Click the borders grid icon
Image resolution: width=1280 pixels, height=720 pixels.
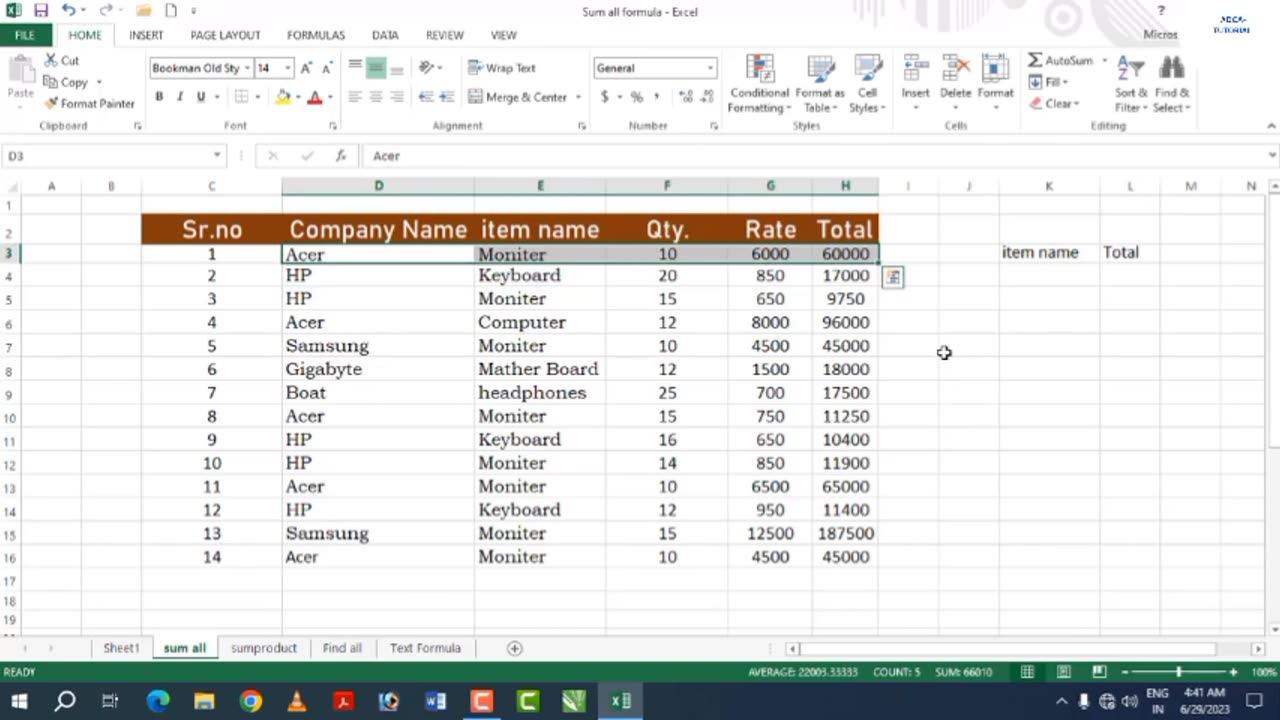241,97
